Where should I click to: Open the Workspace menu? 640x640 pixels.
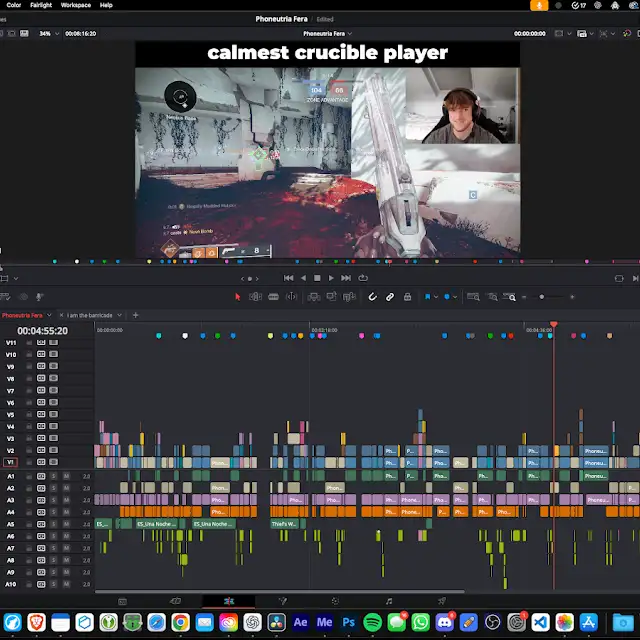76,5
